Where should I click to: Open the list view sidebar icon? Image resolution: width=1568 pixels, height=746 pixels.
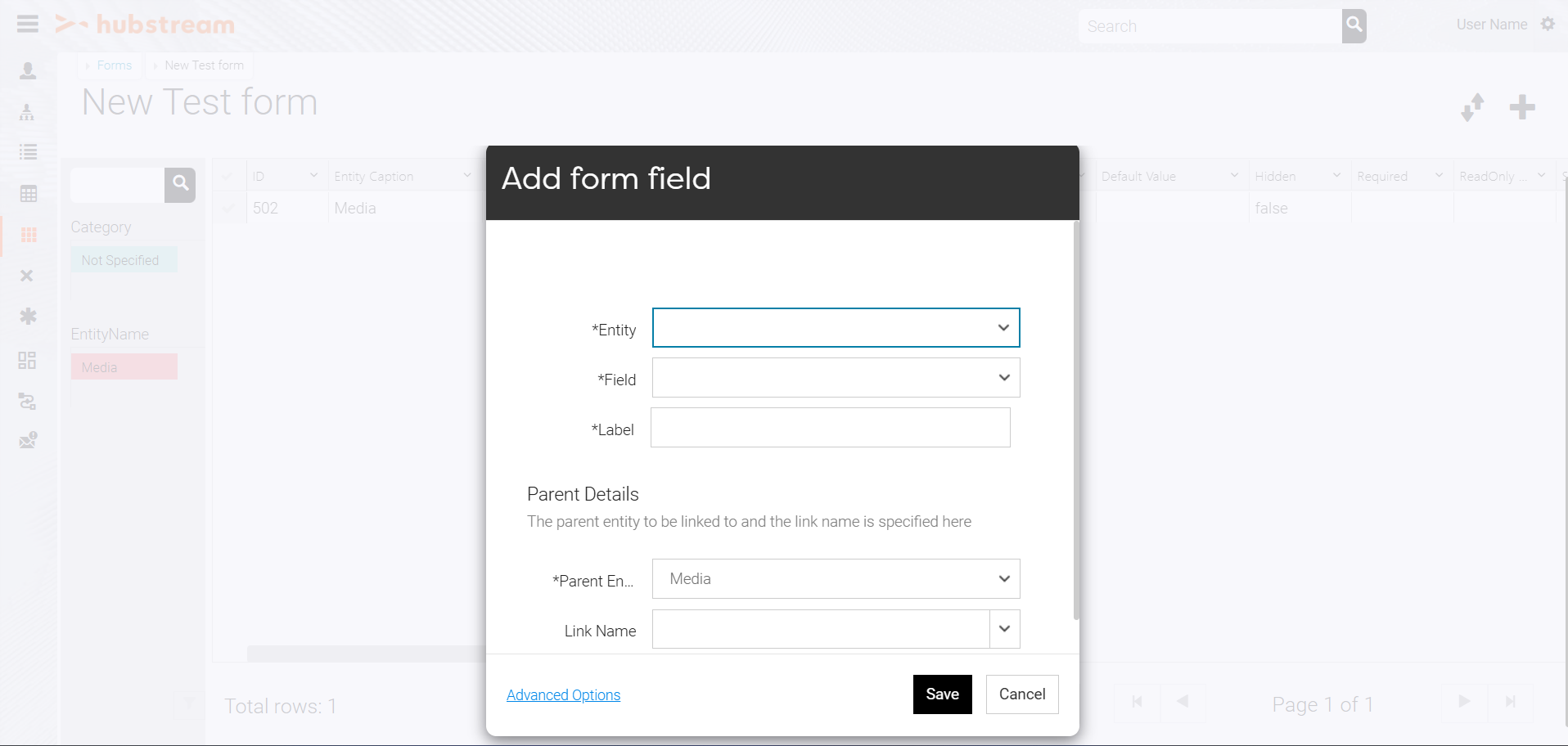[x=27, y=151]
